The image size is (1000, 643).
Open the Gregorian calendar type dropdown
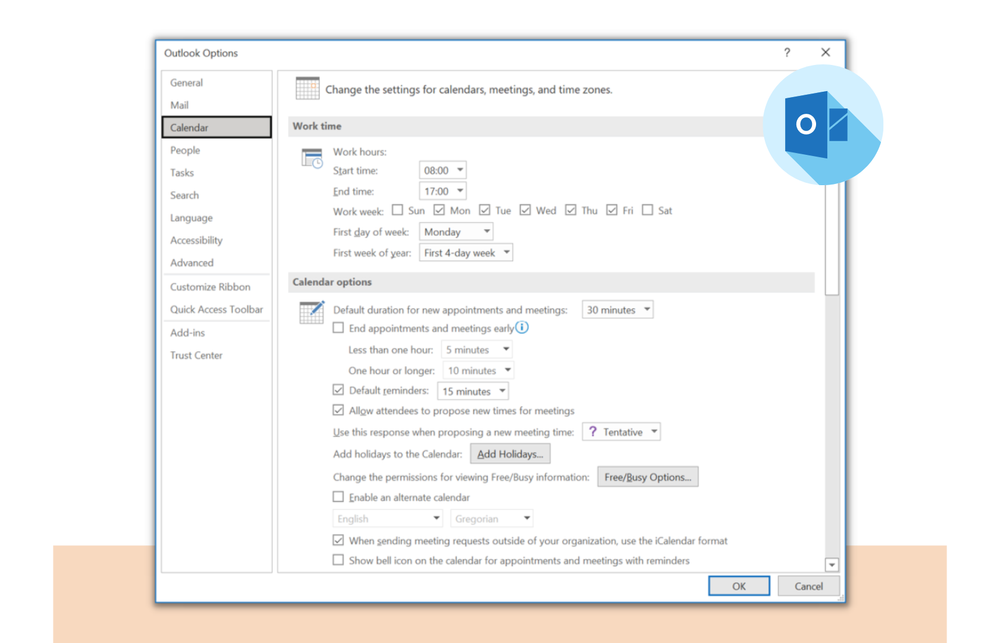pyautogui.click(x=492, y=519)
